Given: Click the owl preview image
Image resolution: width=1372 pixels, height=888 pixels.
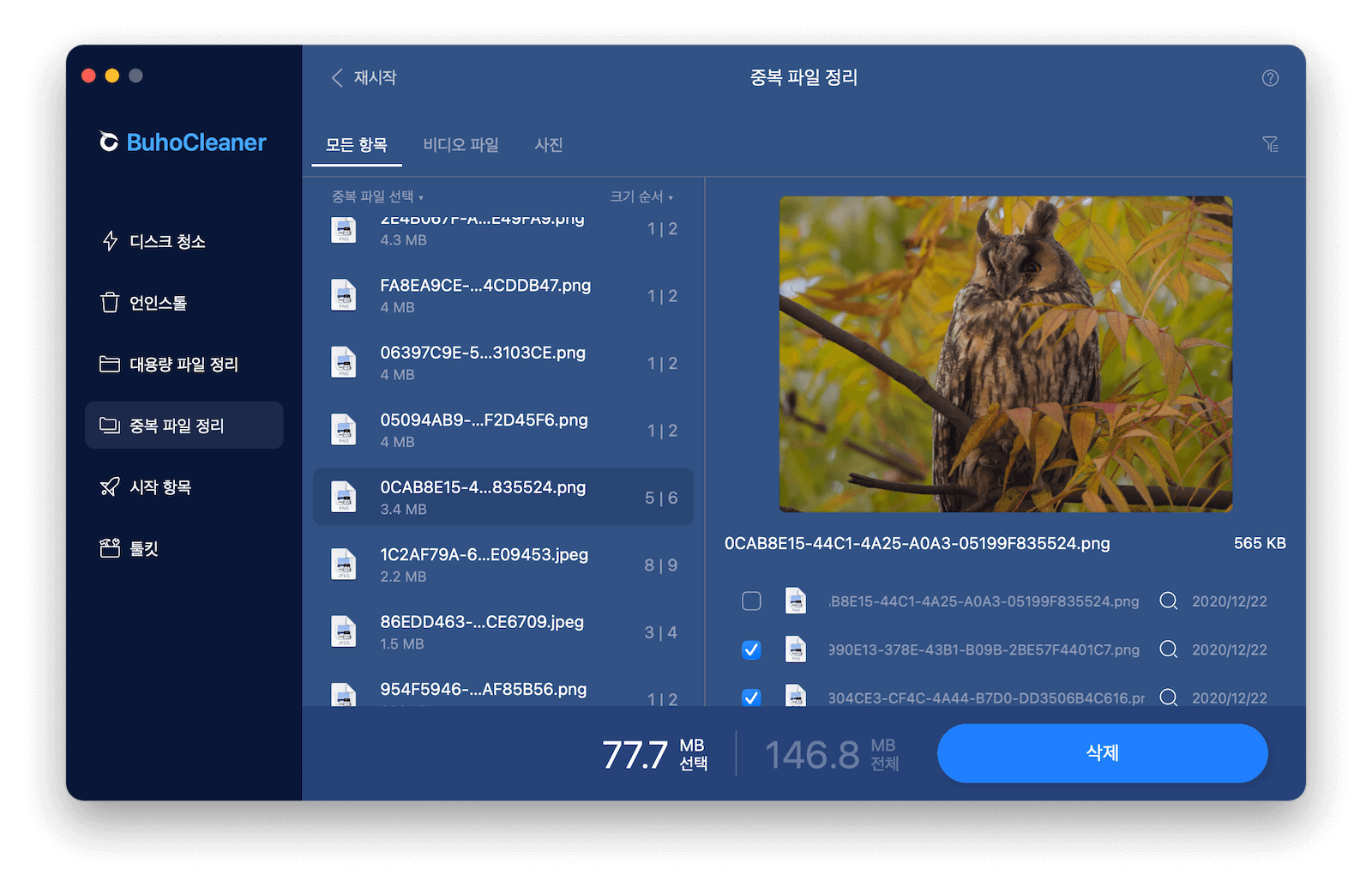Looking at the screenshot, I should pos(1006,354).
